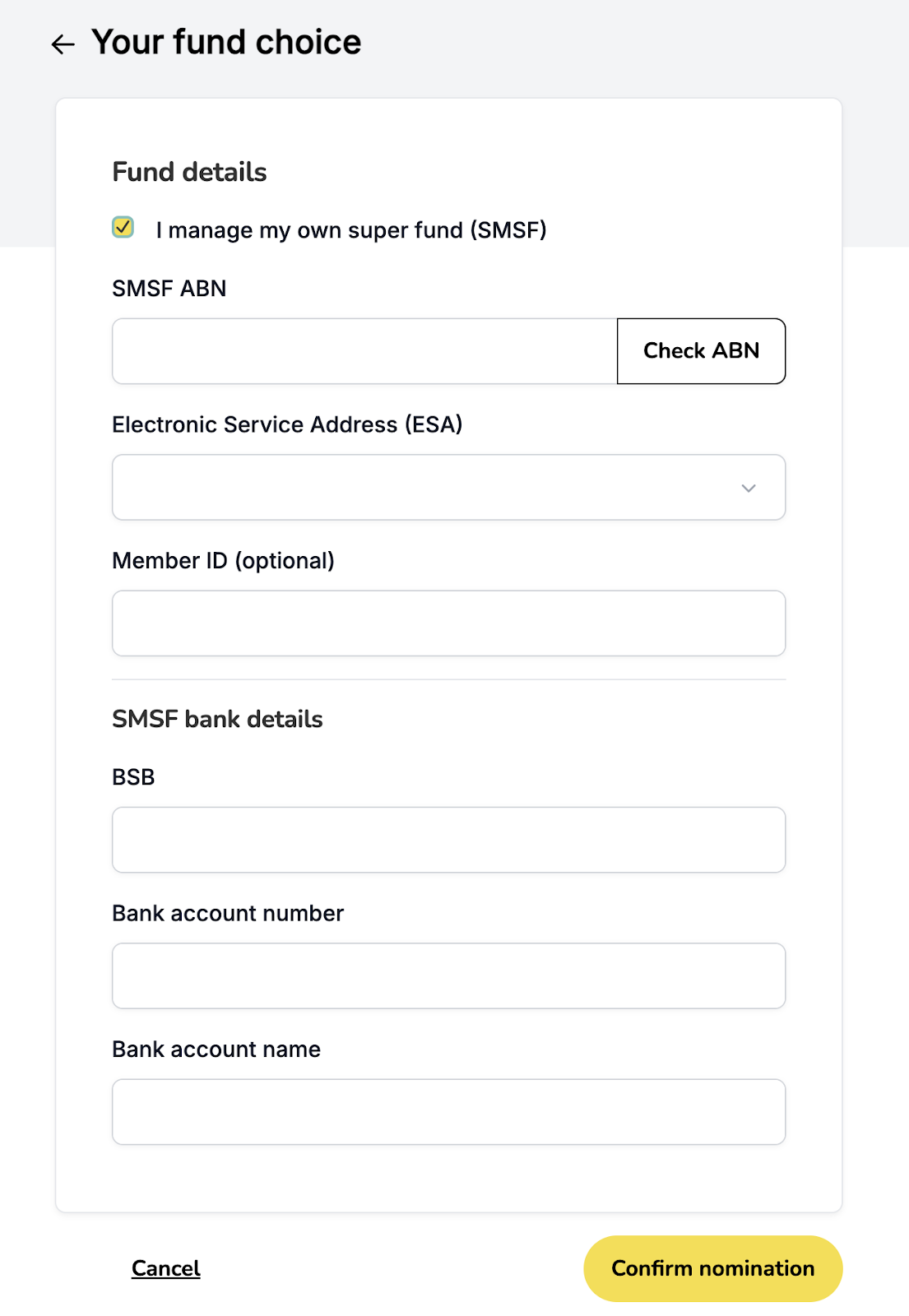Focus the SMSF ABN text field
Viewport: 909px width, 1316px height.
pos(364,351)
